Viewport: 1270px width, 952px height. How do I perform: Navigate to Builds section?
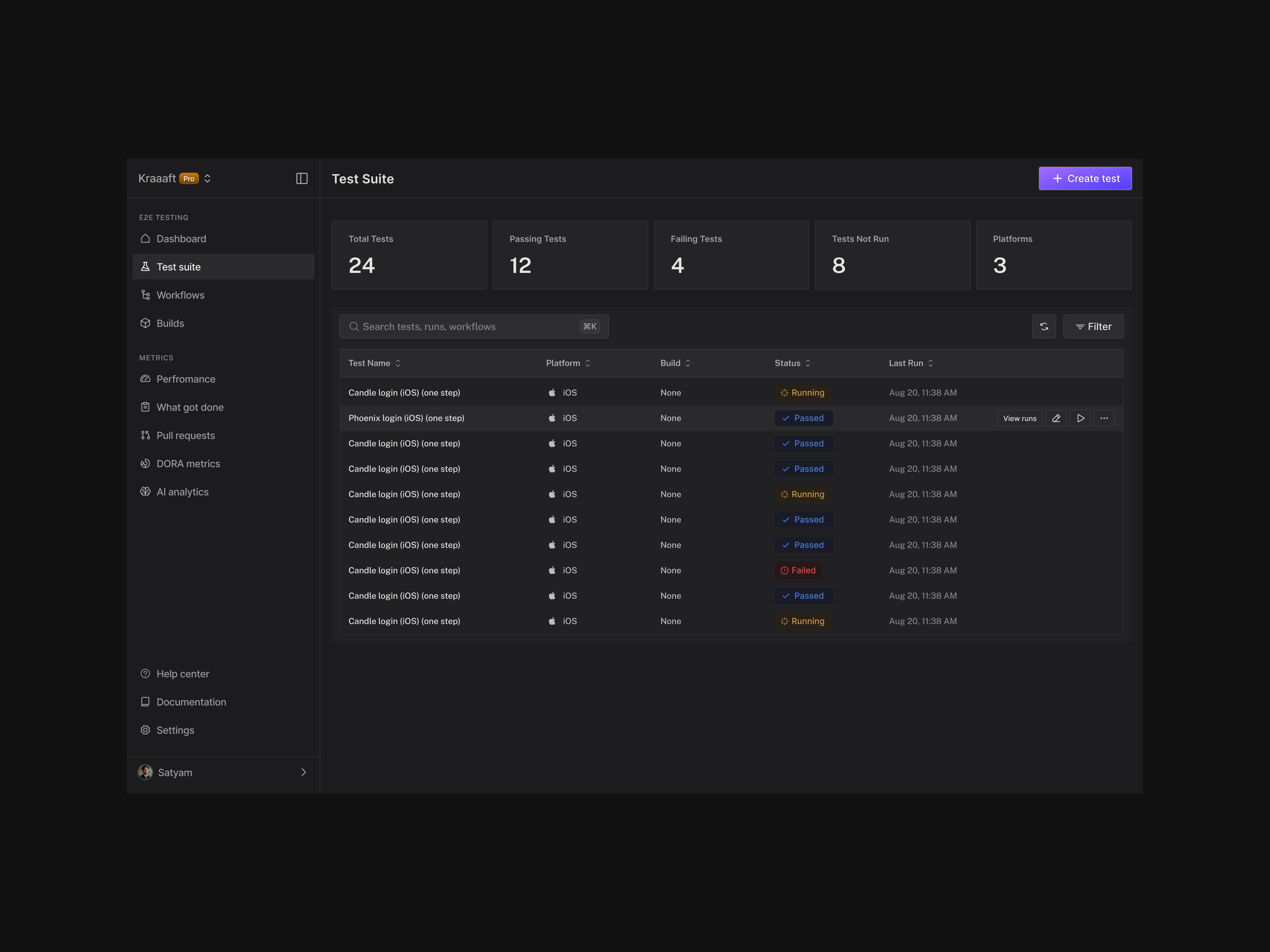click(x=170, y=323)
